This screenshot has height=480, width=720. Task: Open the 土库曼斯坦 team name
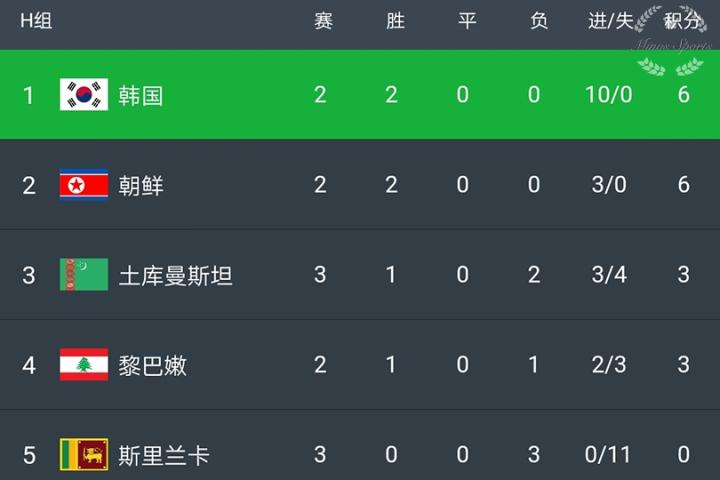(x=176, y=275)
